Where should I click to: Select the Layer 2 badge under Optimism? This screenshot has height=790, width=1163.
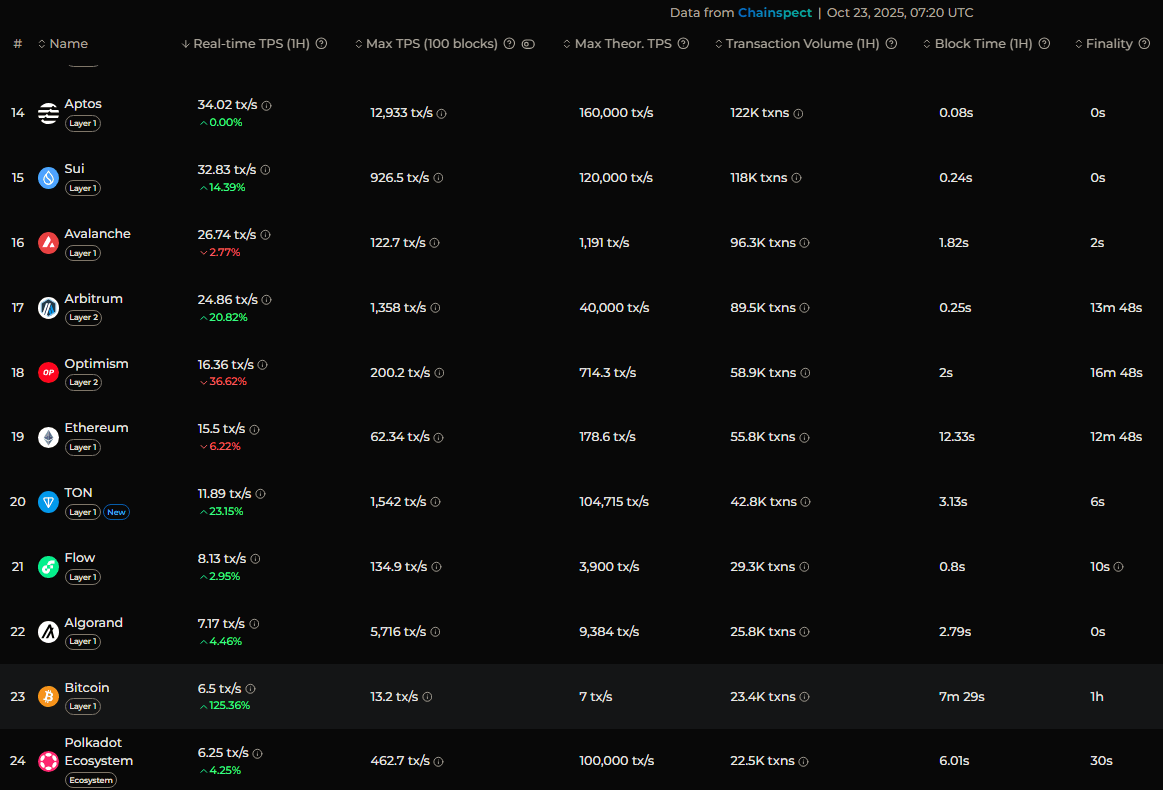pyautogui.click(x=82, y=382)
